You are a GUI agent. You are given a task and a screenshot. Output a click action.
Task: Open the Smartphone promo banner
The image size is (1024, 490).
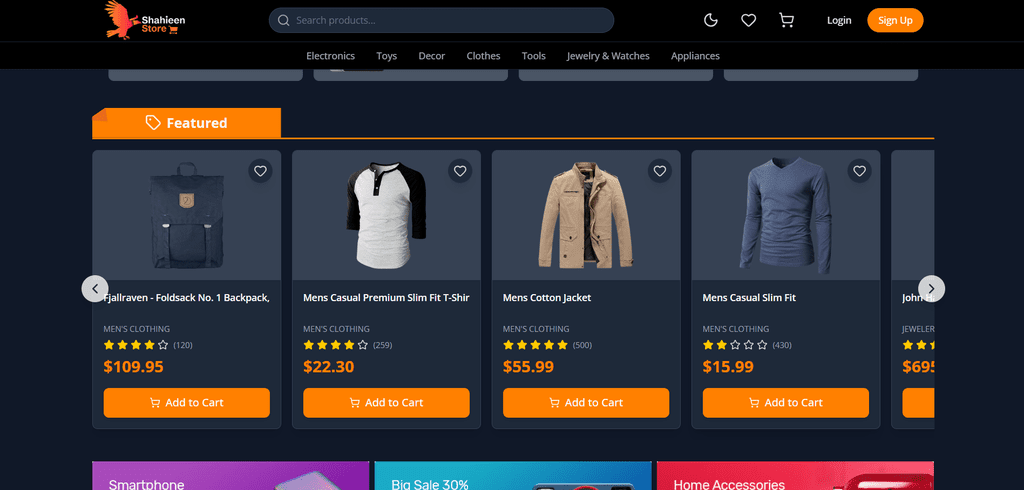(231, 476)
